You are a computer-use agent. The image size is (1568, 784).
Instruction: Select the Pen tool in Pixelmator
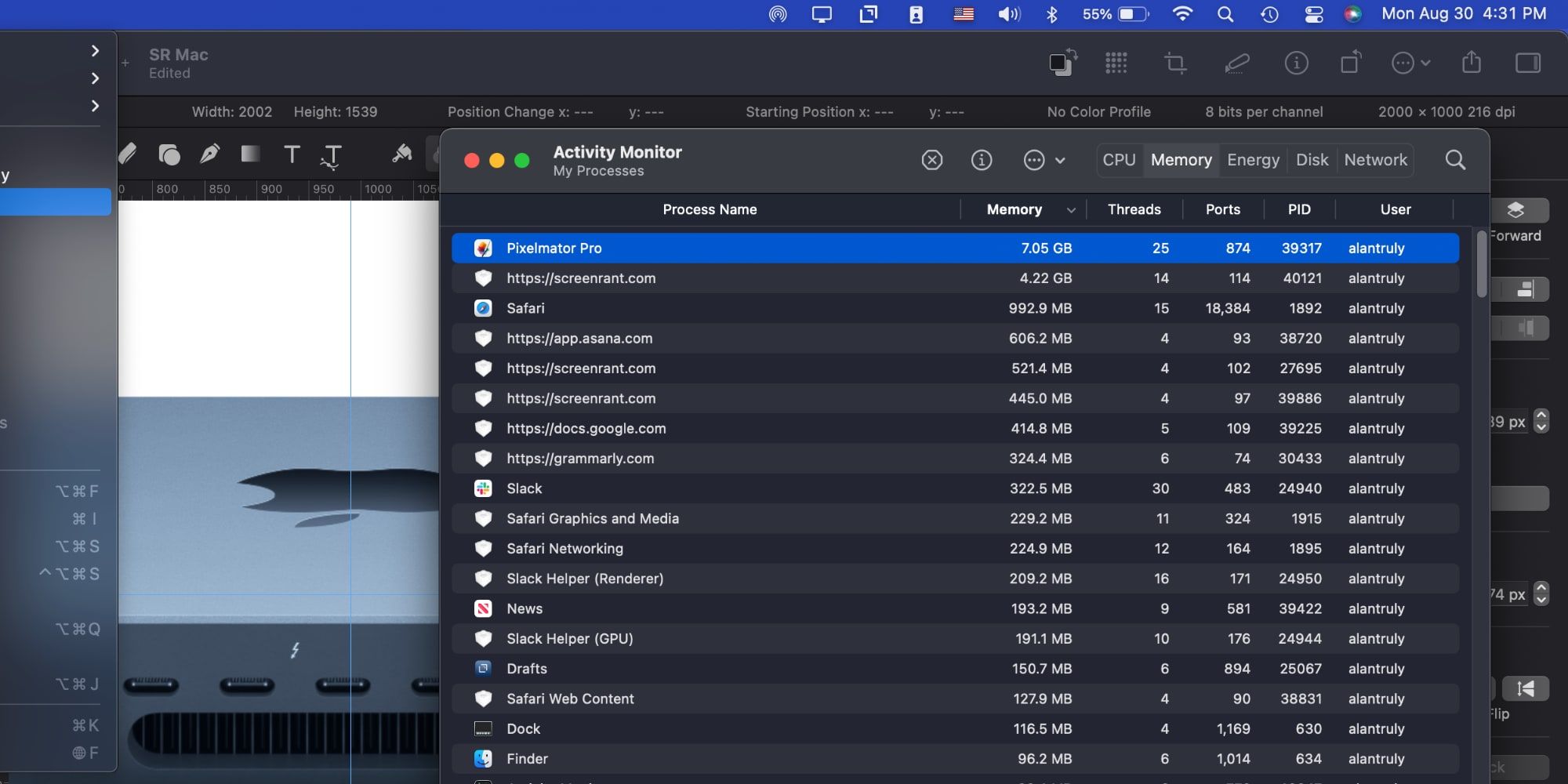point(209,154)
